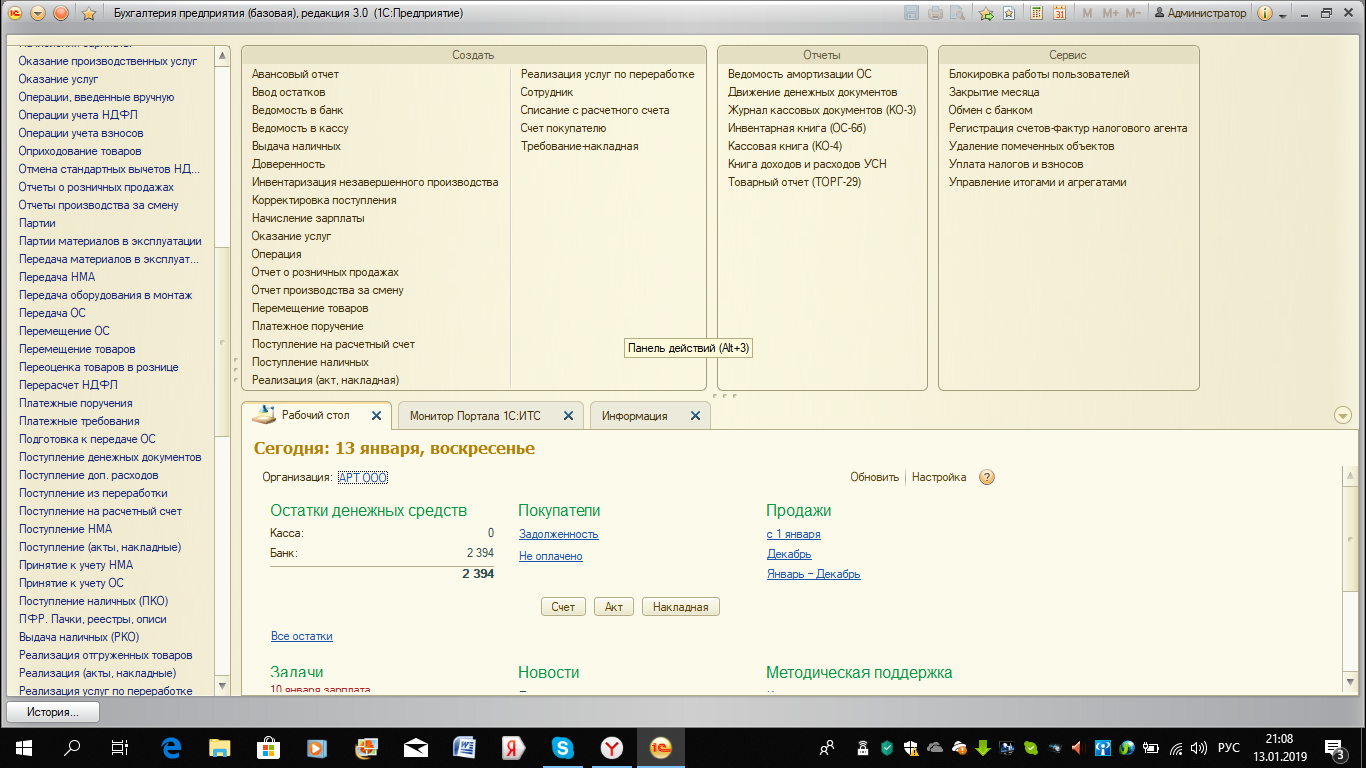Open the calendar icon in title bar

(1059, 14)
